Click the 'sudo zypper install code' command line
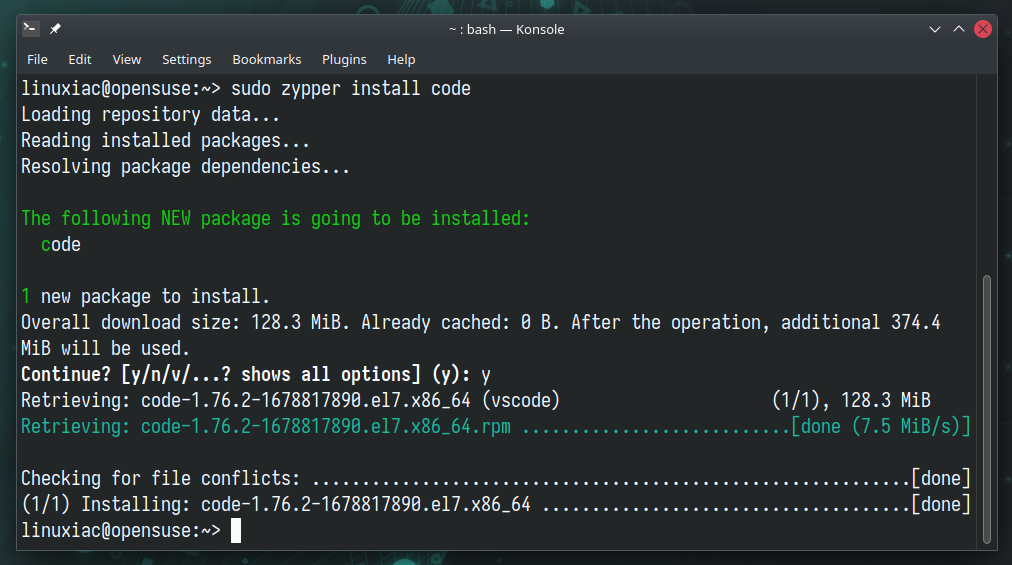 click(350, 88)
